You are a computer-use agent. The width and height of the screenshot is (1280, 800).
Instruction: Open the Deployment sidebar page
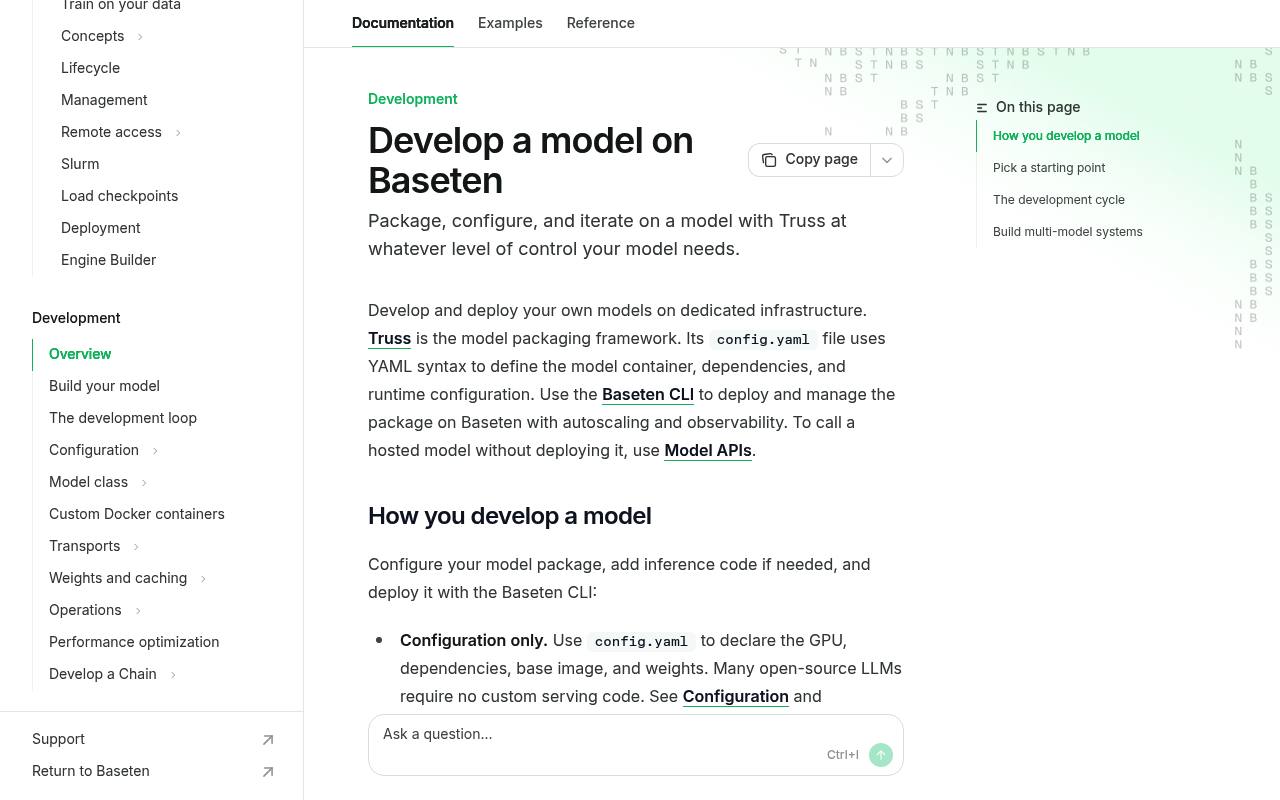click(100, 228)
